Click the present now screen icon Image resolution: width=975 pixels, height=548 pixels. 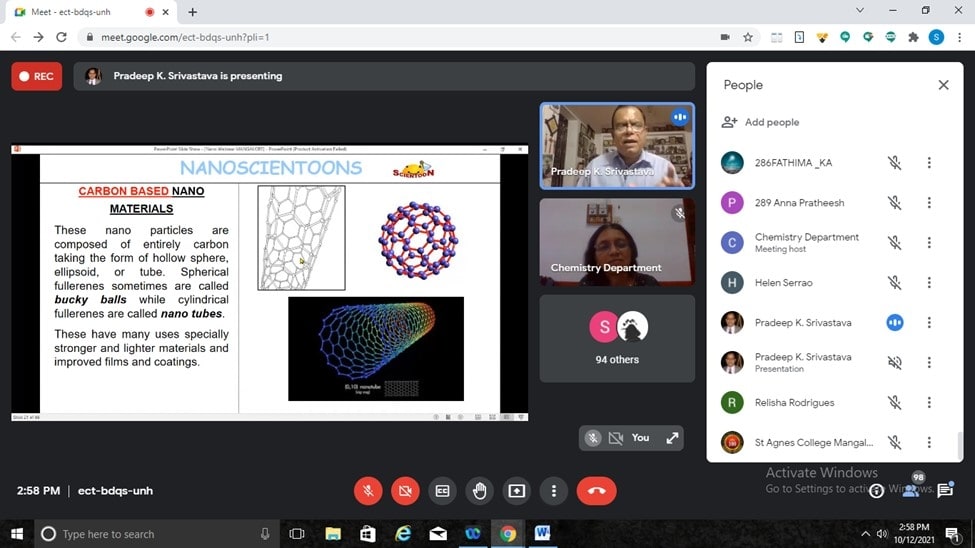516,491
